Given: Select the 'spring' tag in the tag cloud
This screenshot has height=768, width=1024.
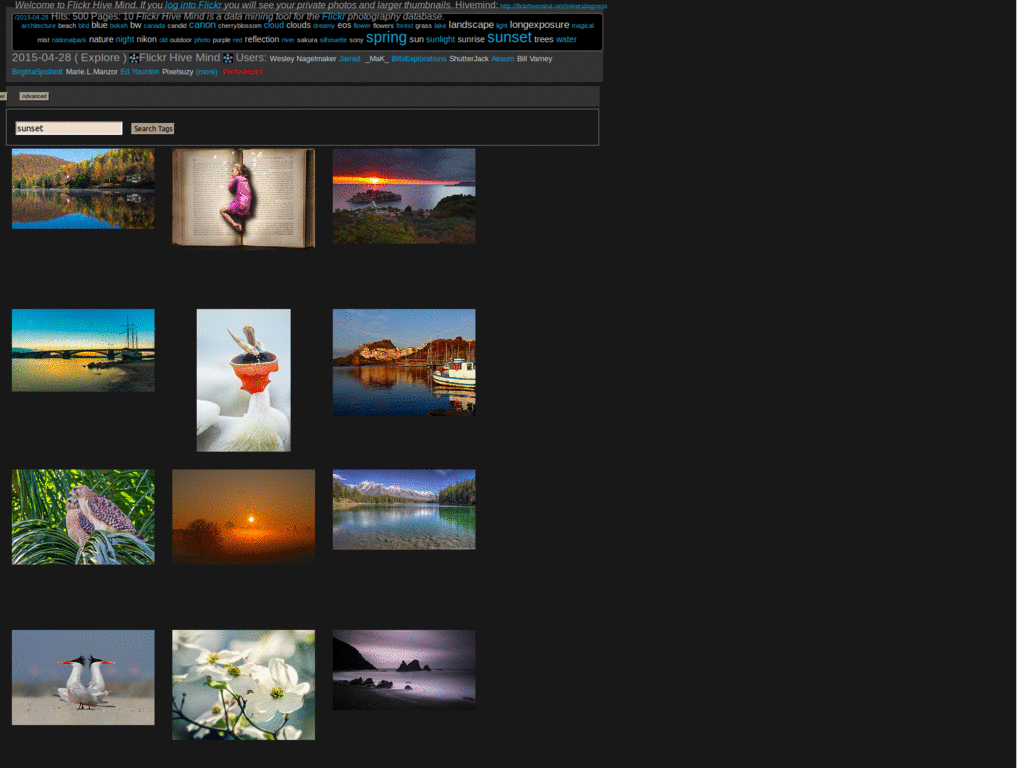Looking at the screenshot, I should coord(386,37).
